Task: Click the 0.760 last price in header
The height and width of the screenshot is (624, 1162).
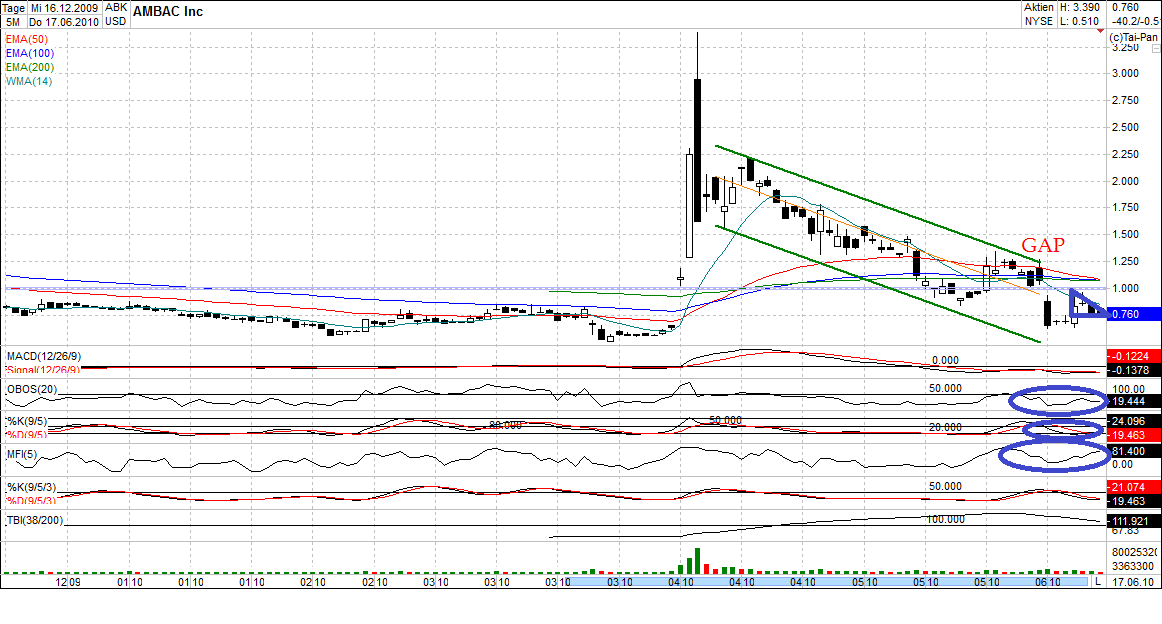Action: coord(1126,7)
